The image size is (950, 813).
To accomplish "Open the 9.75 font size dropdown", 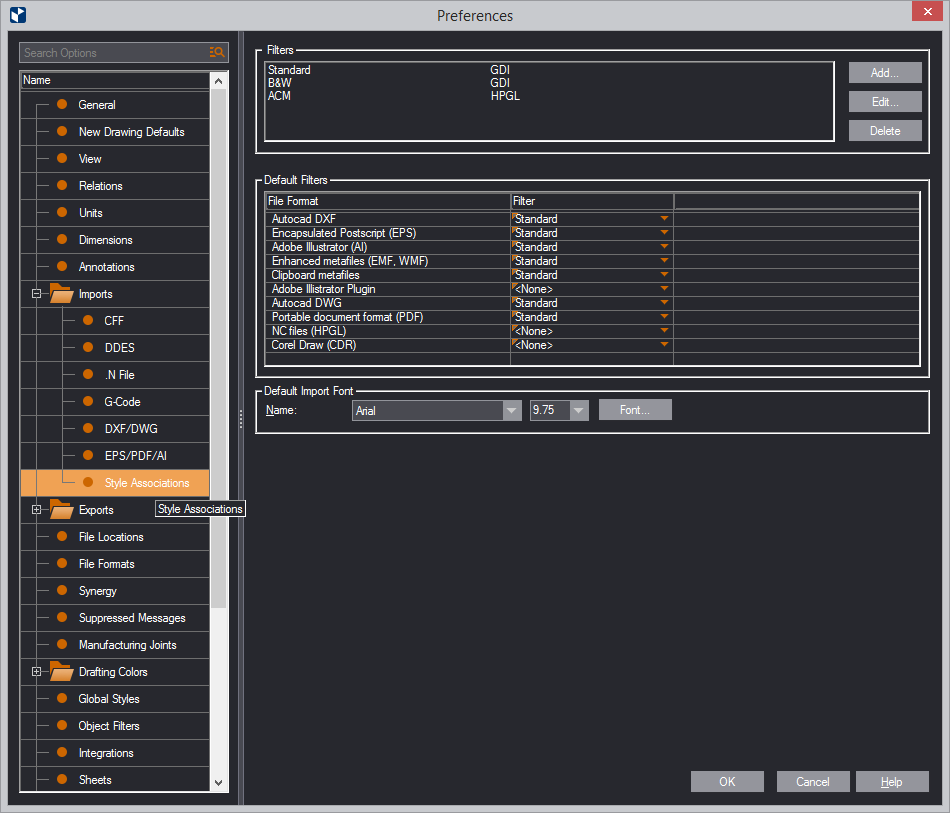I will [x=579, y=410].
